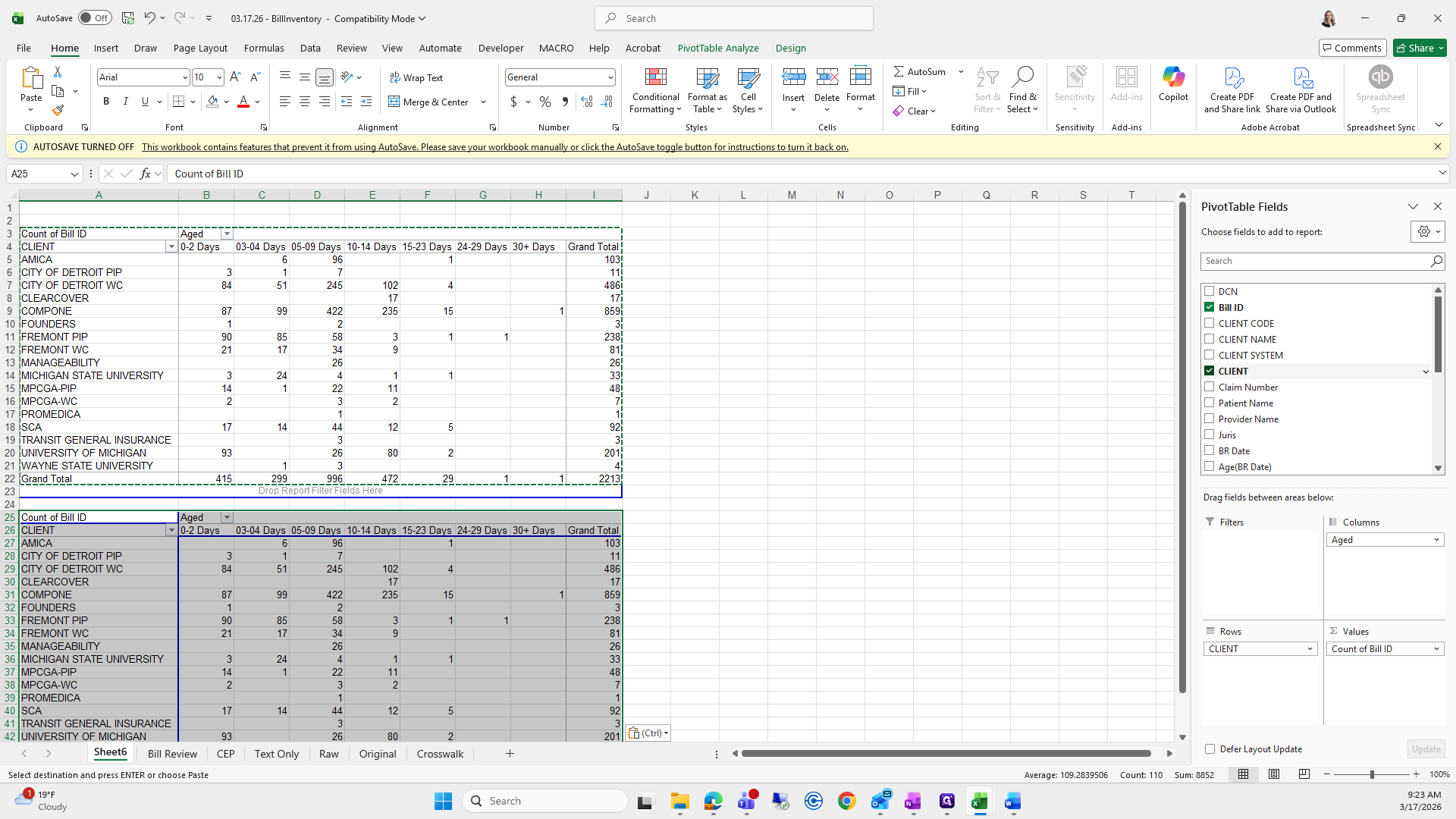This screenshot has width=1456, height=819.
Task: Open the Find & Select magnifier icon
Action: click(1022, 77)
